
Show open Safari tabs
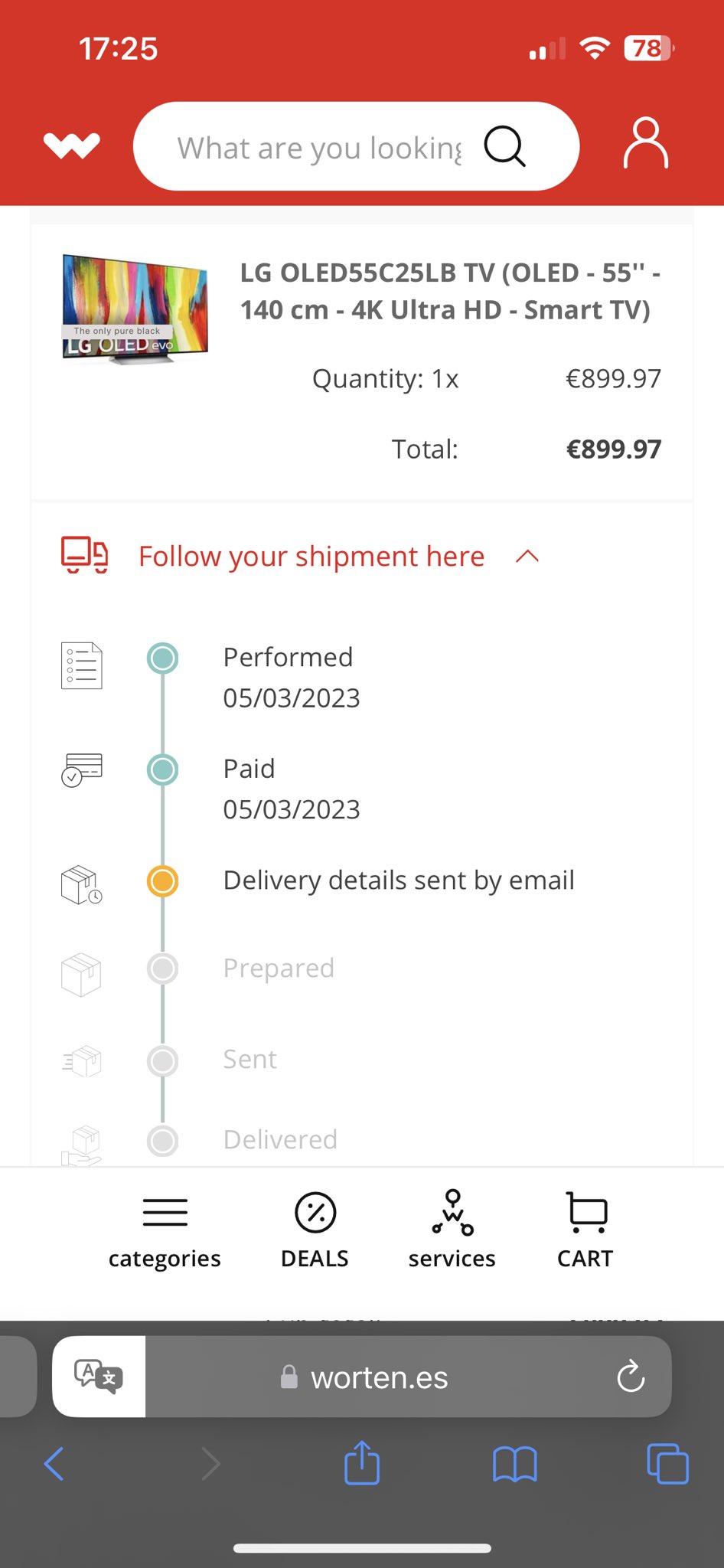point(667,1464)
